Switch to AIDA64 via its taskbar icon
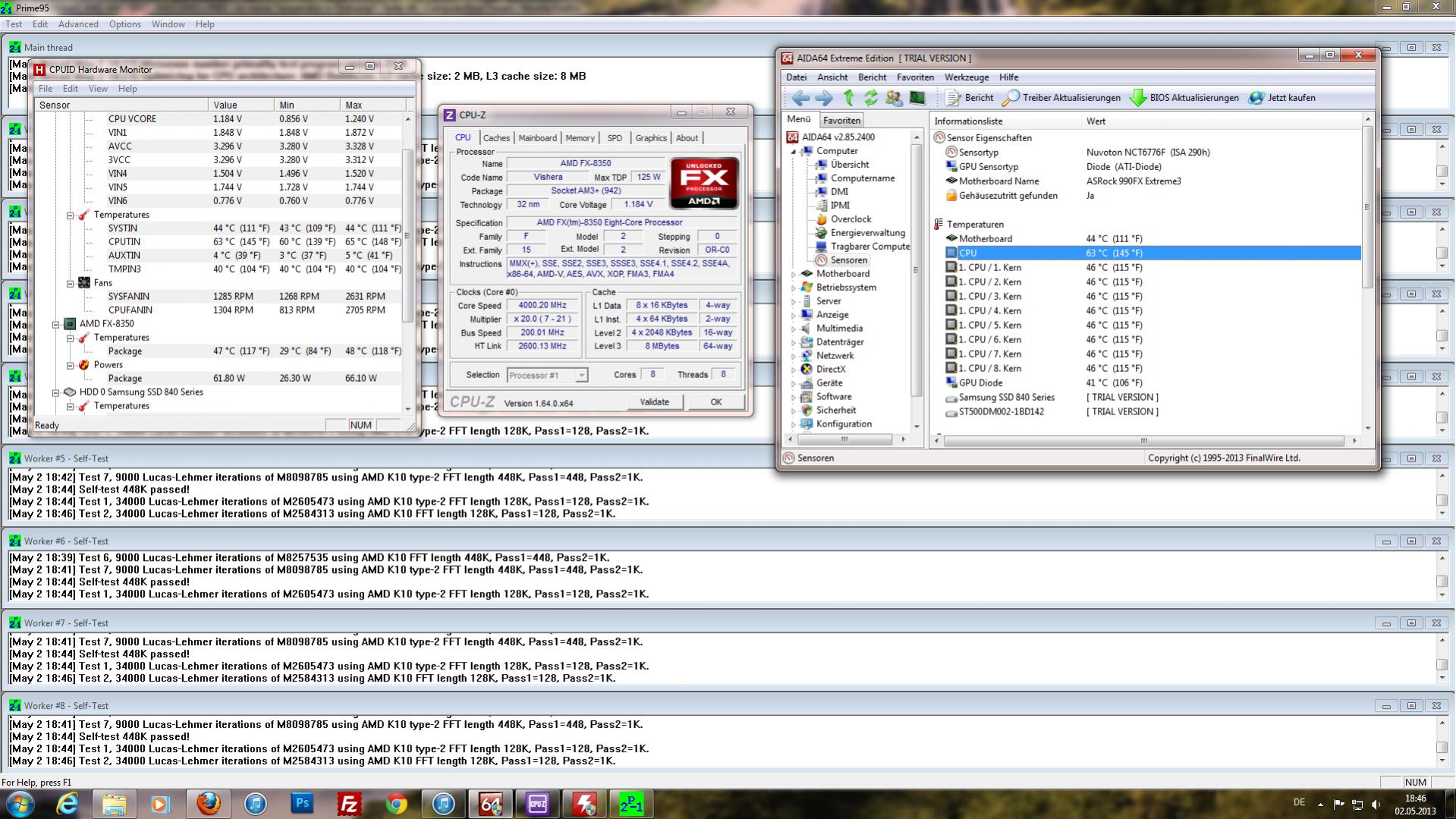Image resolution: width=1456 pixels, height=819 pixels. click(x=490, y=804)
